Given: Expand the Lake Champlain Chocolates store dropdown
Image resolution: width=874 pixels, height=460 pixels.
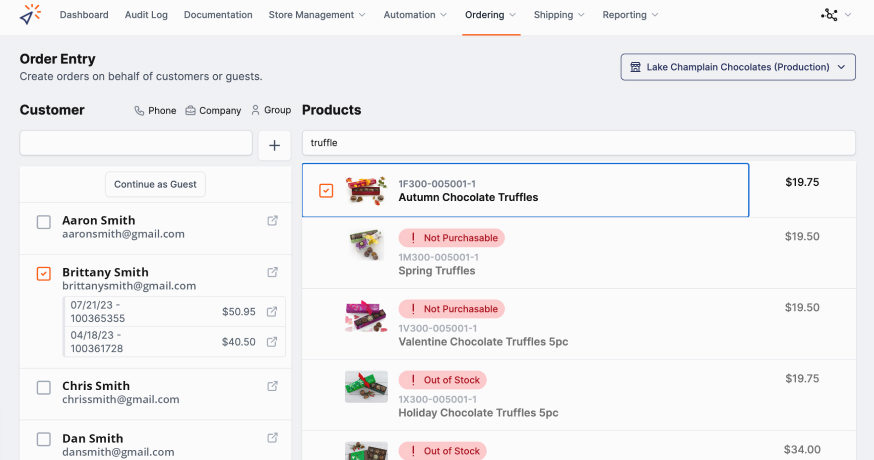Looking at the screenshot, I should tap(738, 67).
